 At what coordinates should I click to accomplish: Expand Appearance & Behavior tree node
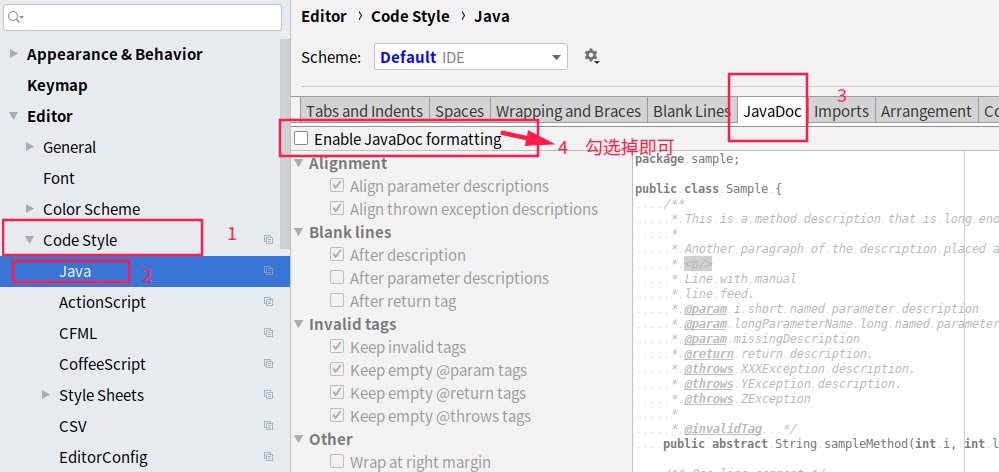[14, 54]
